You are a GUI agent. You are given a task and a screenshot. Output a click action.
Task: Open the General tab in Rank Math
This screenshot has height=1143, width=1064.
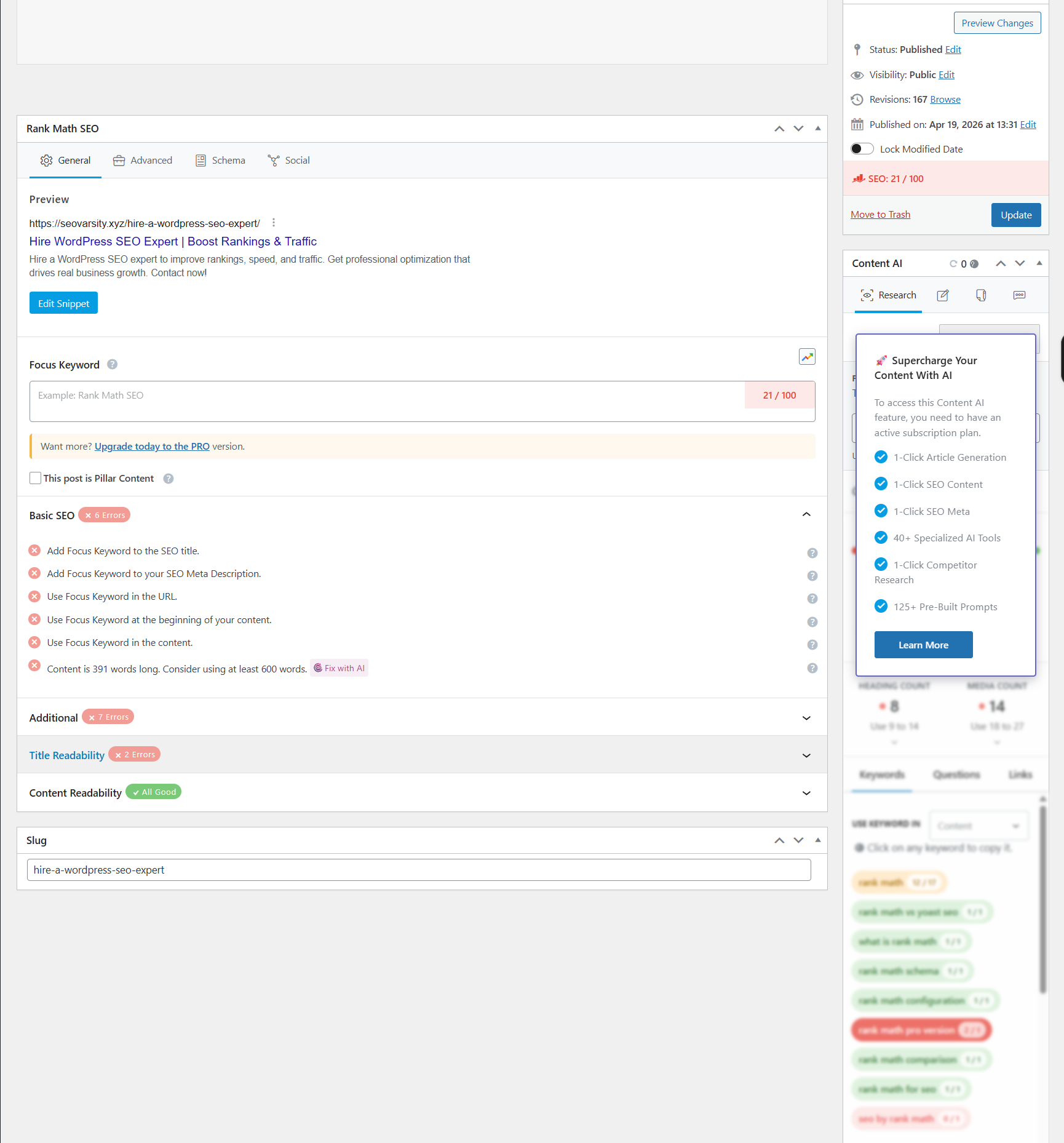tap(65, 161)
